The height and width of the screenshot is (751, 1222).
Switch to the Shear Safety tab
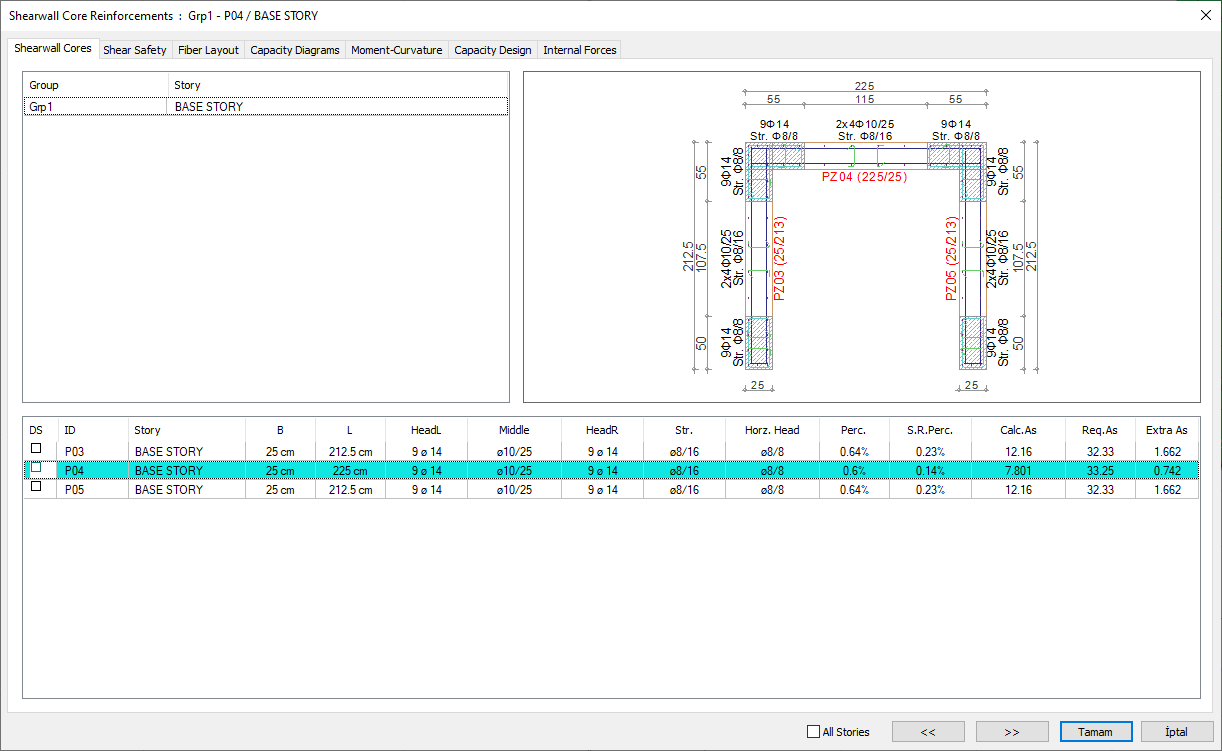click(135, 50)
